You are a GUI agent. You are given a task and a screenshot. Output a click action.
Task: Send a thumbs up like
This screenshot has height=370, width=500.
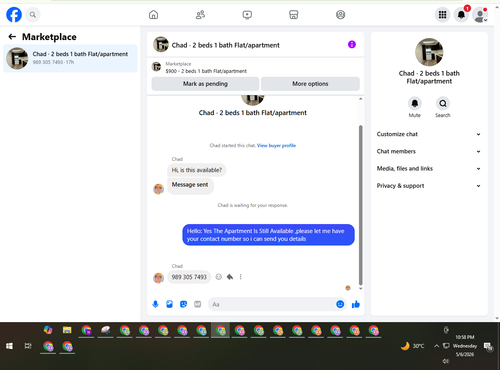click(x=356, y=304)
